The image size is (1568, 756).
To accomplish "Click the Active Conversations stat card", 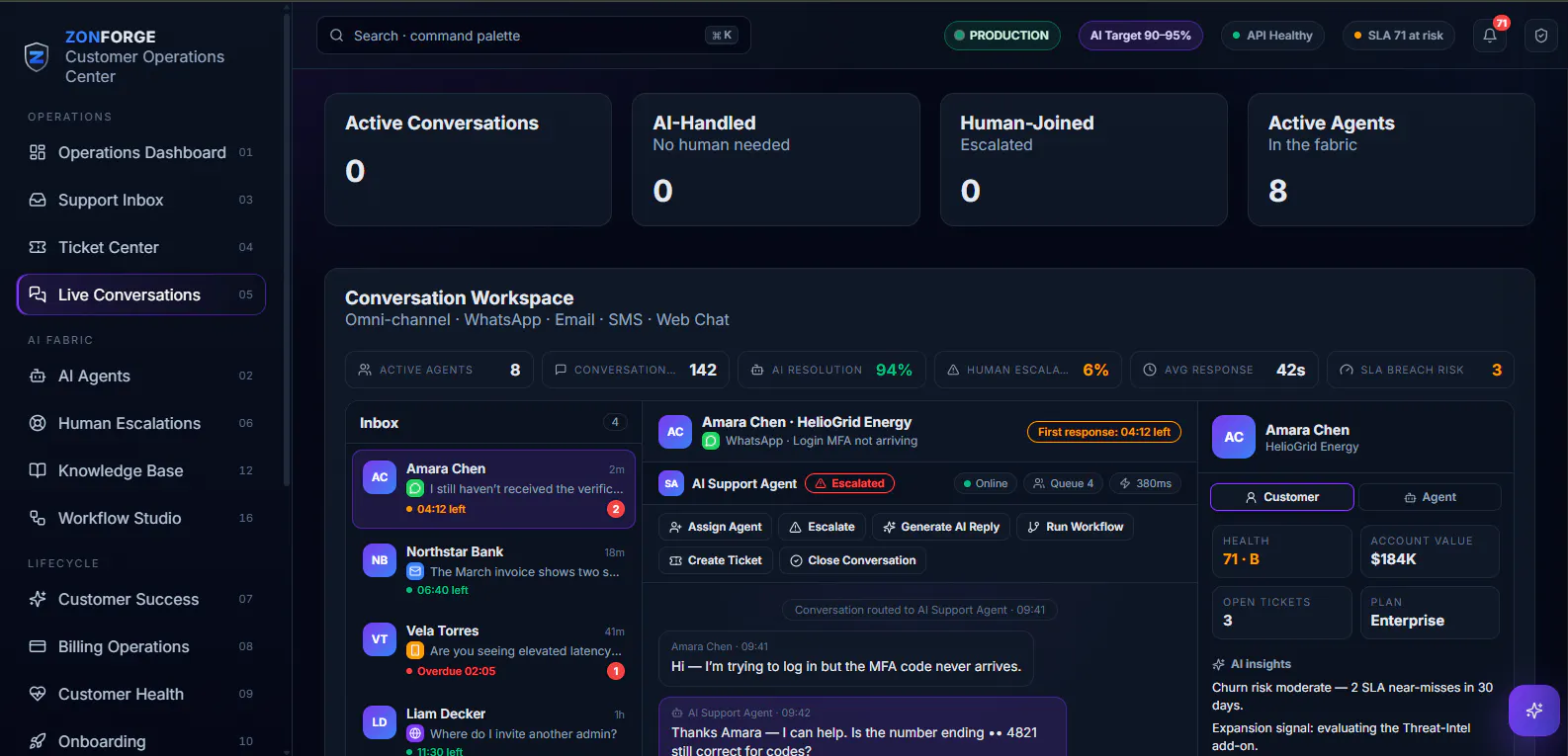I will click(468, 159).
